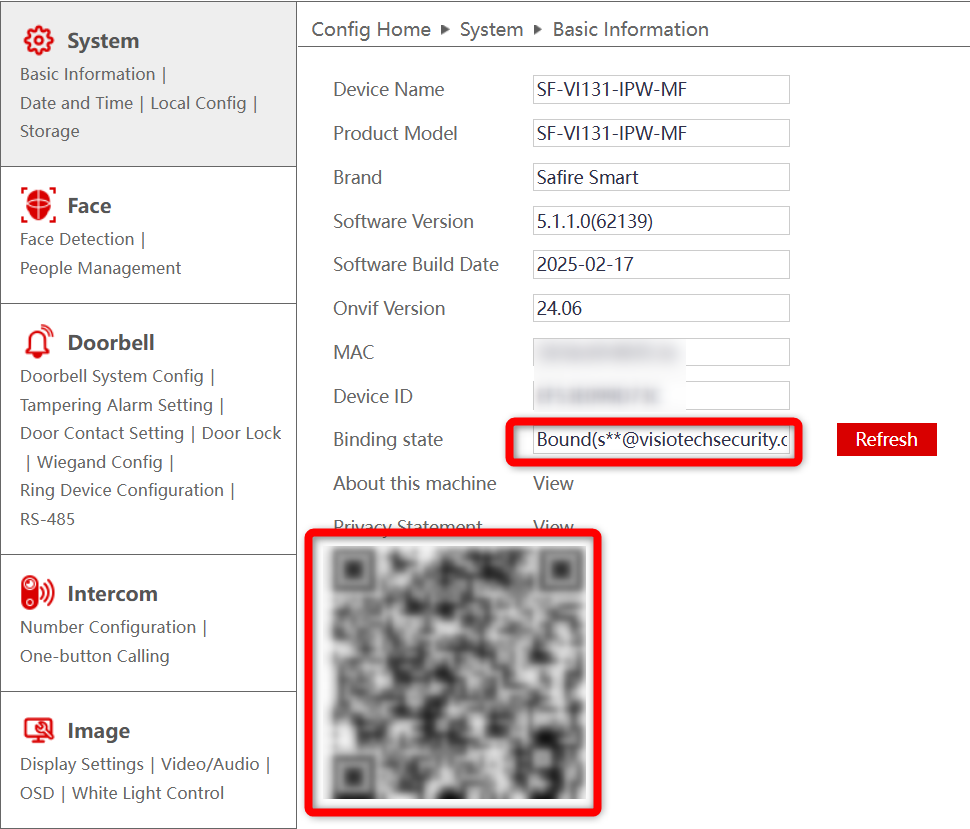970x829 pixels.
Task: View About this machine details
Action: pyautogui.click(x=554, y=484)
